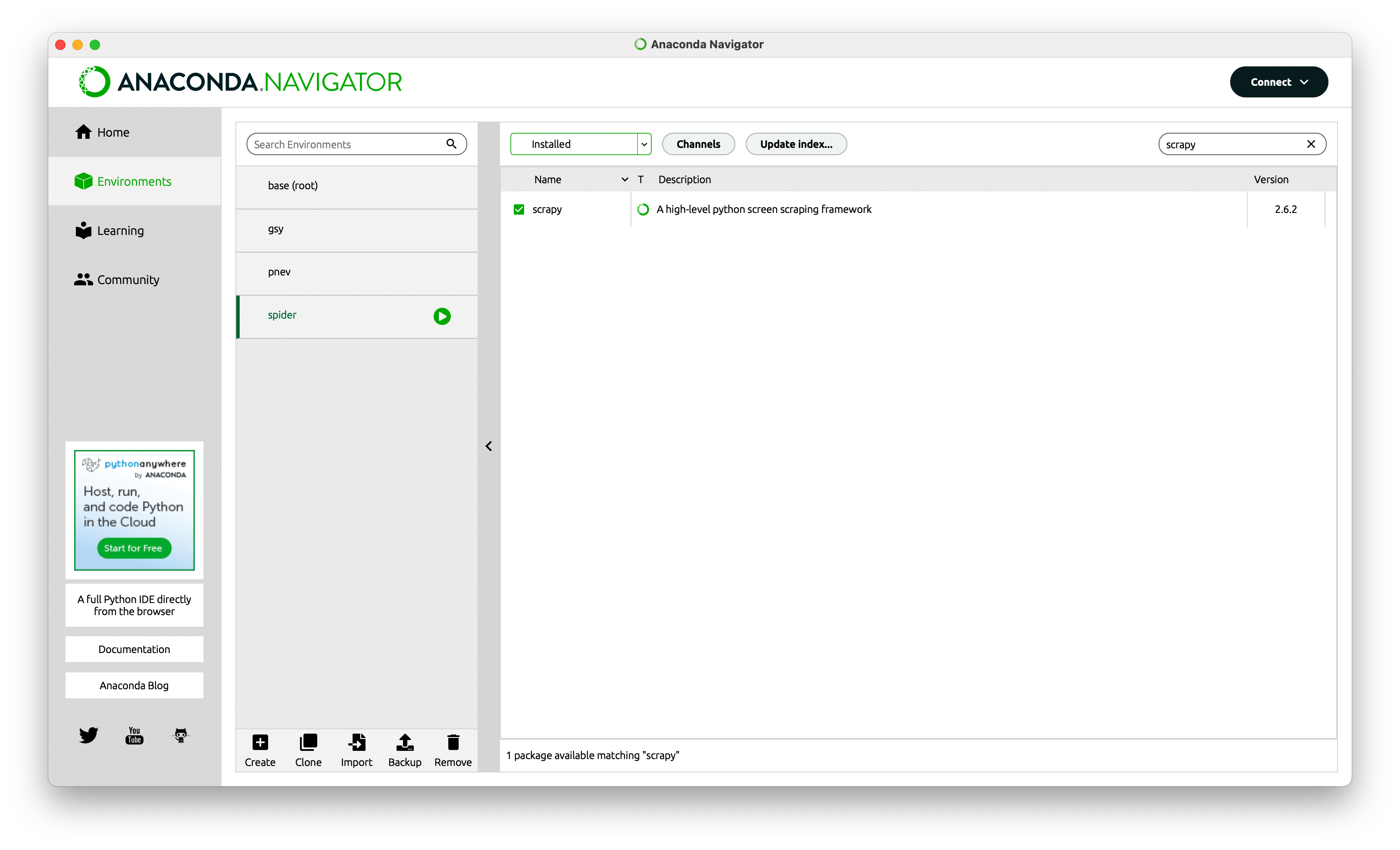Open the Documentation link
This screenshot has width=1400, height=850.
tap(134, 649)
